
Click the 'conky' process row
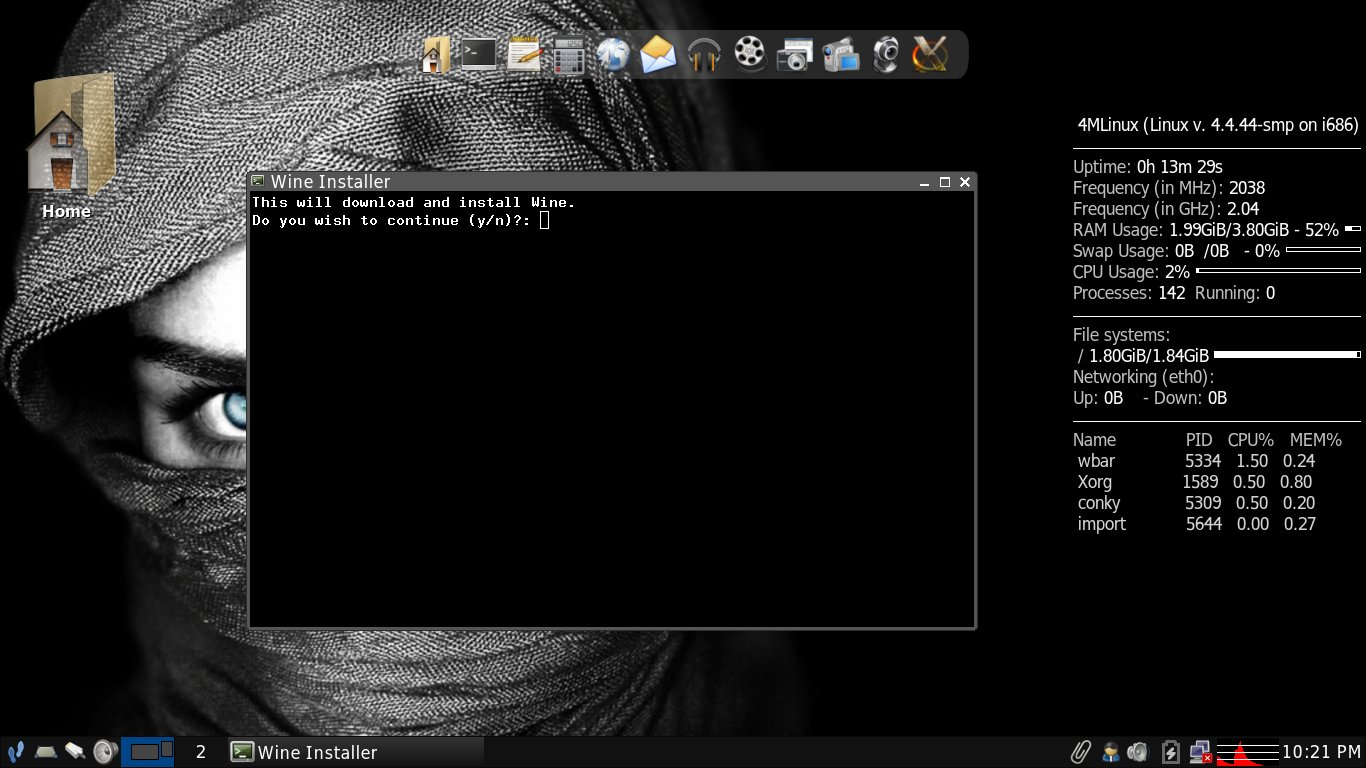click(x=1196, y=503)
